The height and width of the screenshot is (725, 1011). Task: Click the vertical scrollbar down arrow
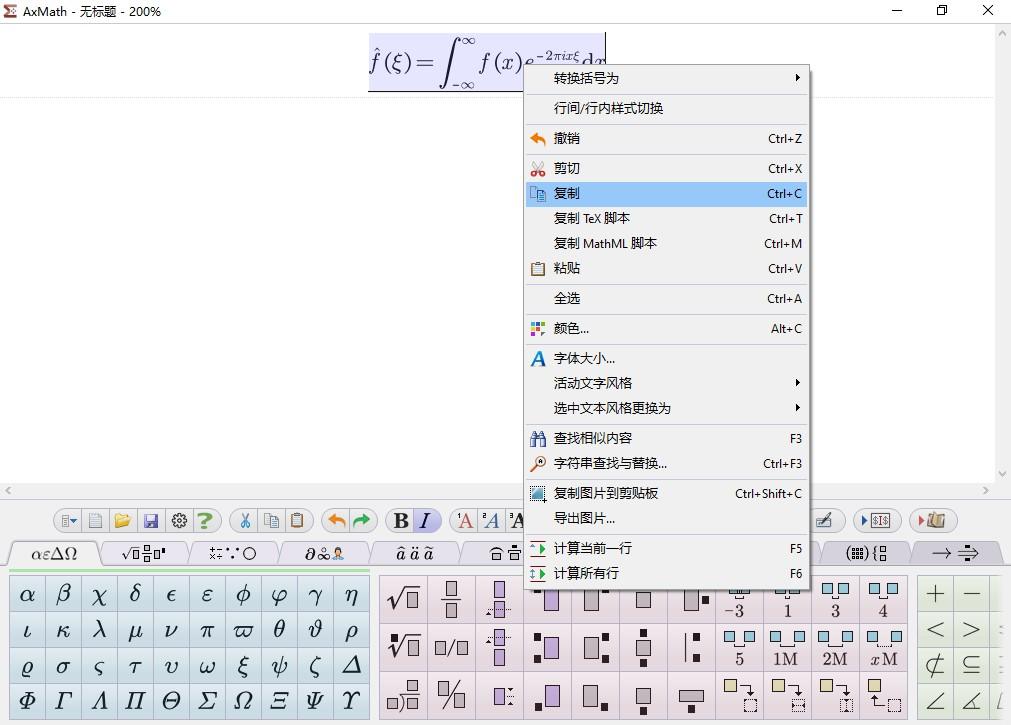point(1002,473)
